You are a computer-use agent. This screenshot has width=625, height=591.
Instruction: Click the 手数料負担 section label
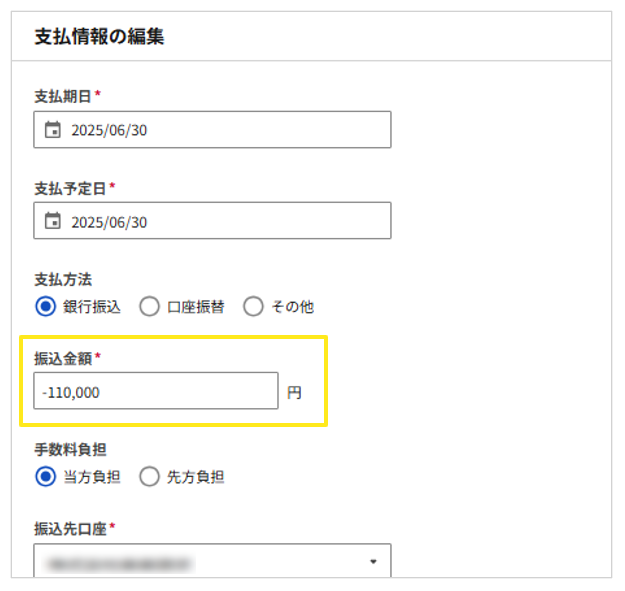point(70,450)
